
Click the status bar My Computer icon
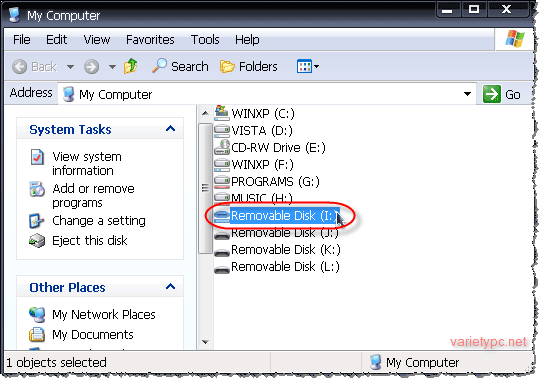376,362
